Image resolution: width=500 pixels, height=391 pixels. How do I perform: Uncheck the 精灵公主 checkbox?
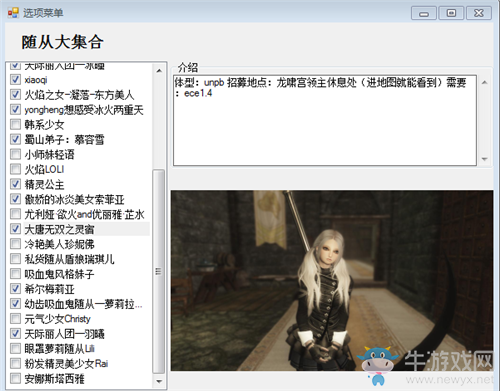(x=15, y=184)
